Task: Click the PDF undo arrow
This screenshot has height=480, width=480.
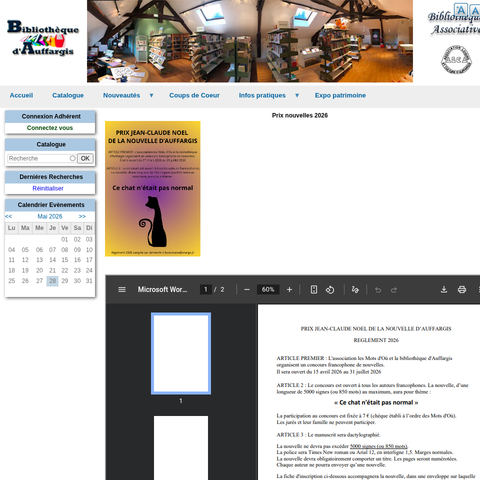Action: click(378, 290)
